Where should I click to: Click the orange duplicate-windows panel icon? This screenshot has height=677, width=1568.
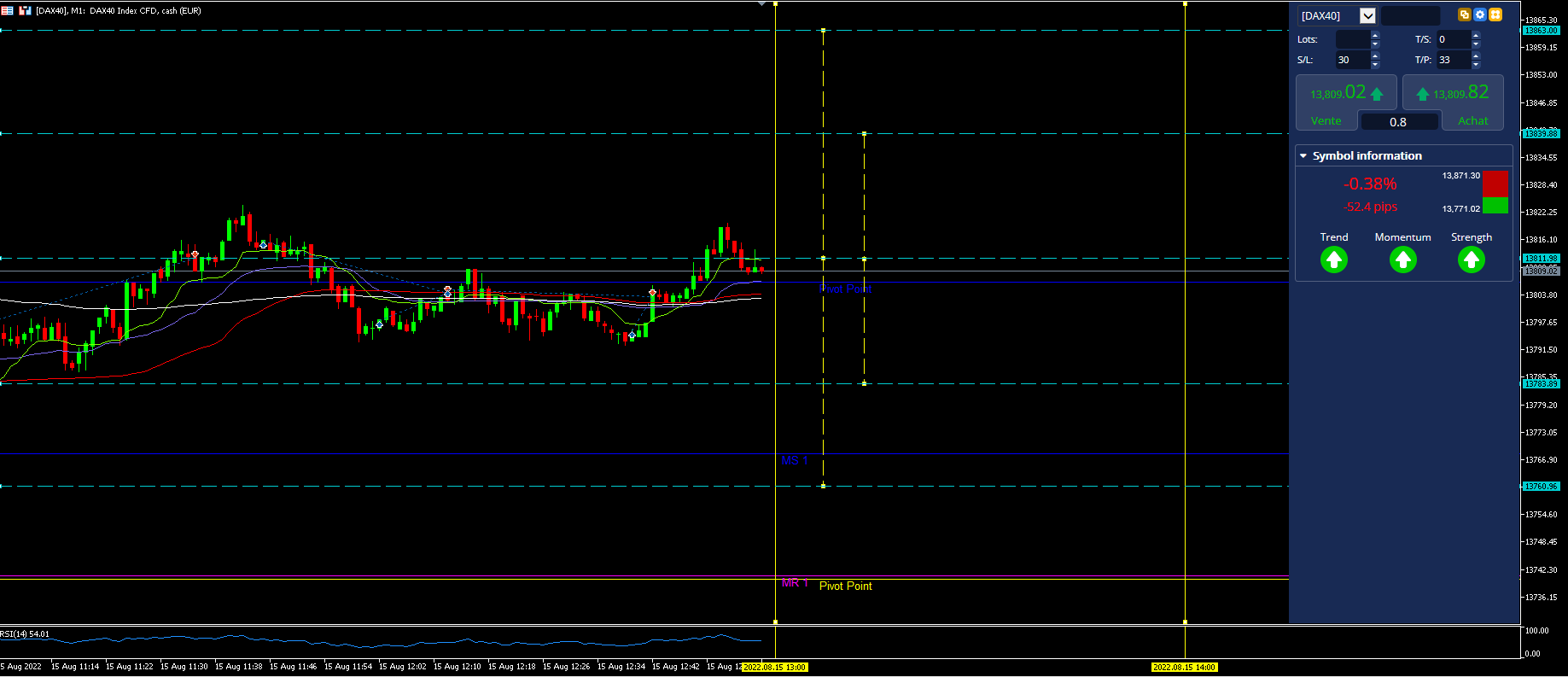(x=1465, y=15)
